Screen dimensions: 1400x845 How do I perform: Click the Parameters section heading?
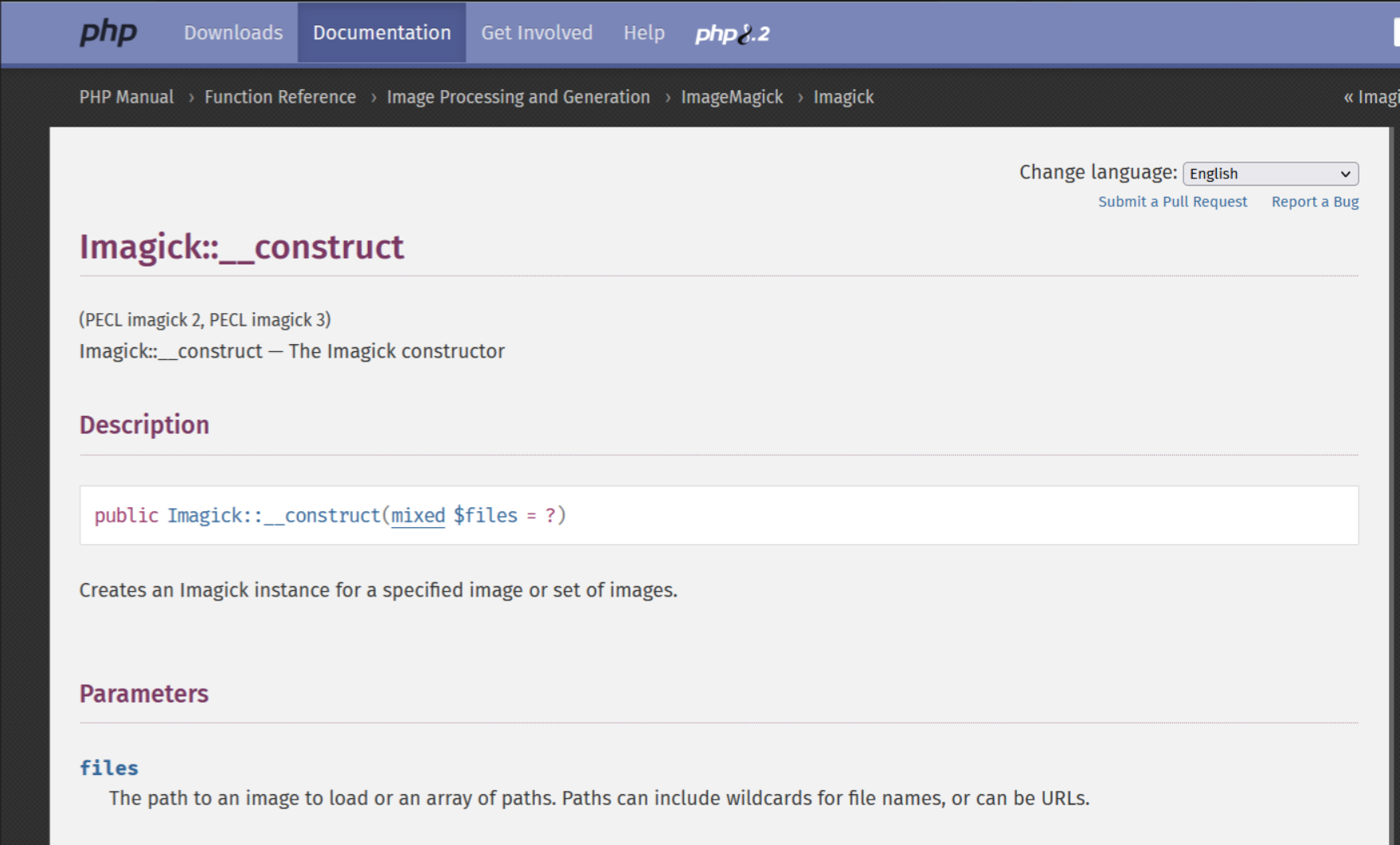[144, 694]
